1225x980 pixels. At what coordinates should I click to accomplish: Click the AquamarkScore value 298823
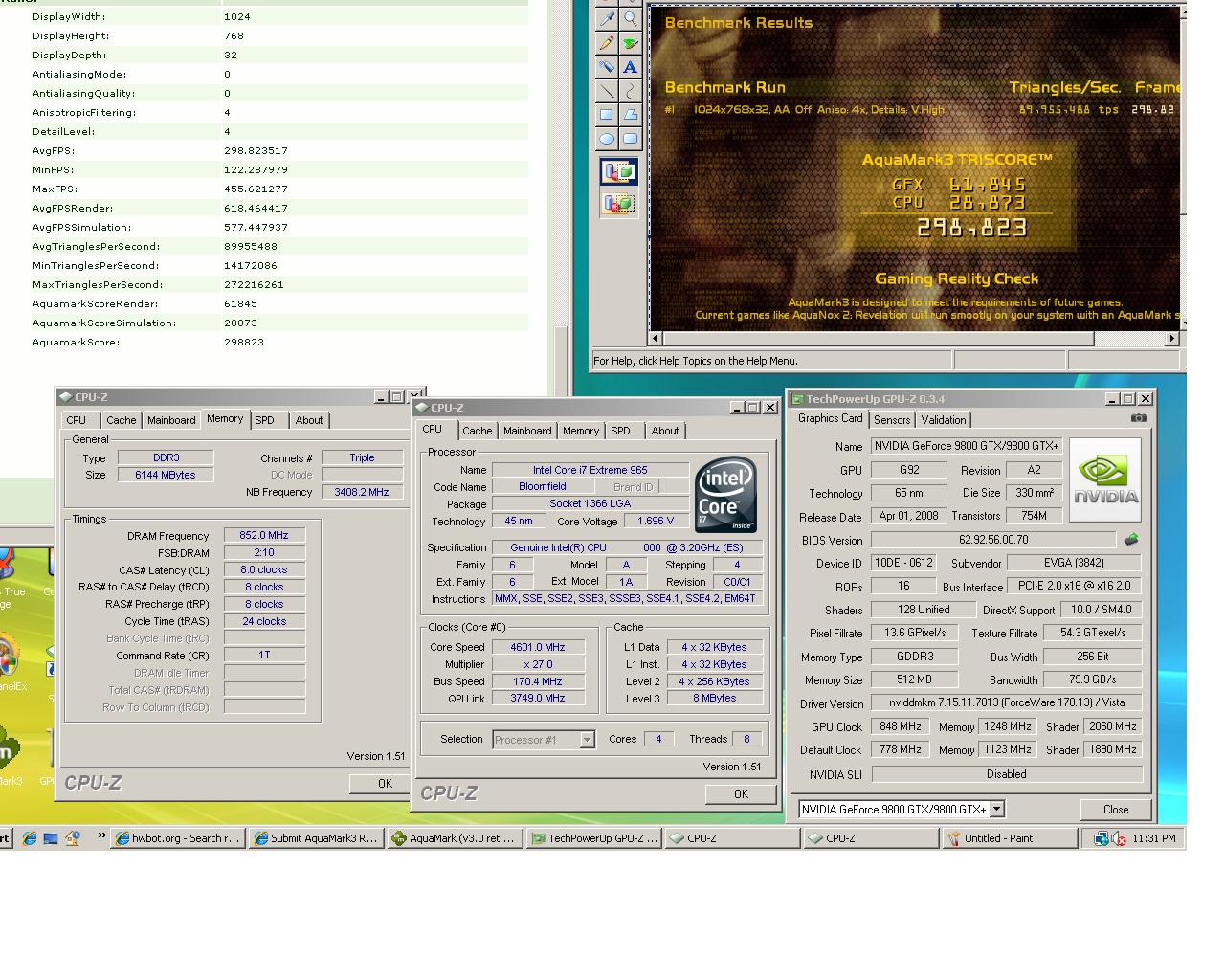[244, 342]
